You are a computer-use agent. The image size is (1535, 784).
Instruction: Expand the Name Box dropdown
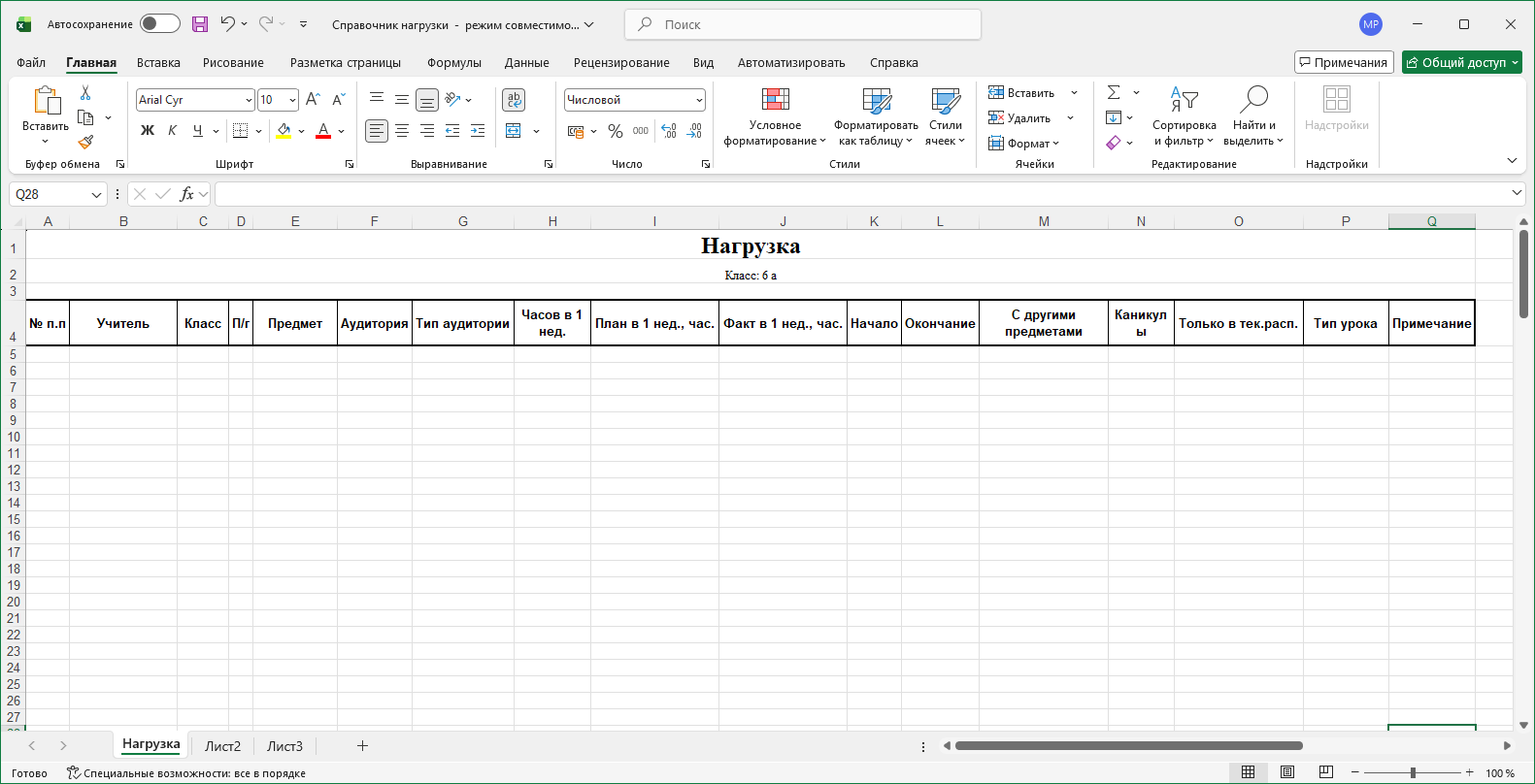96,195
